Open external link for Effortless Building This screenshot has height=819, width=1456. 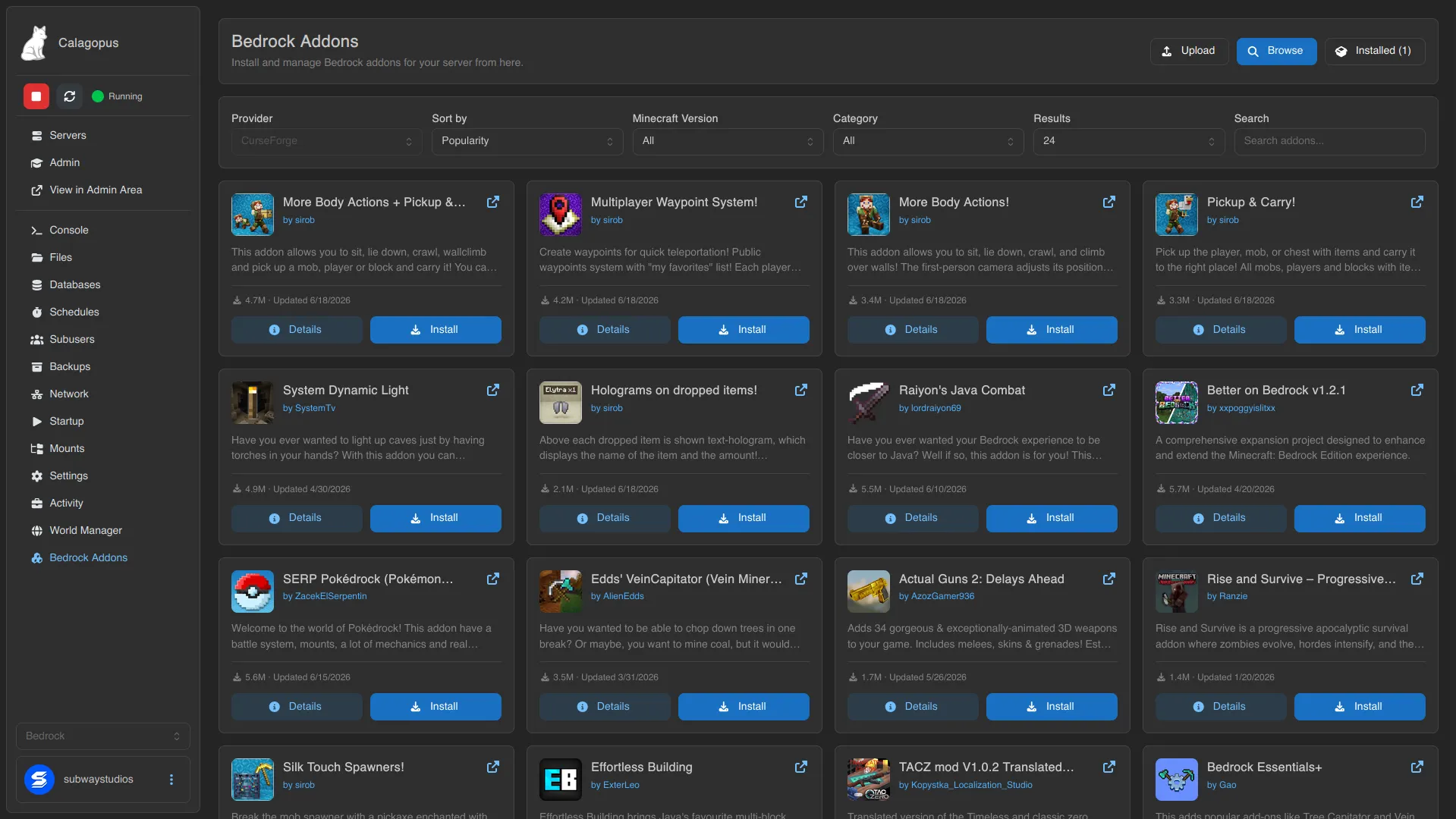(801, 767)
